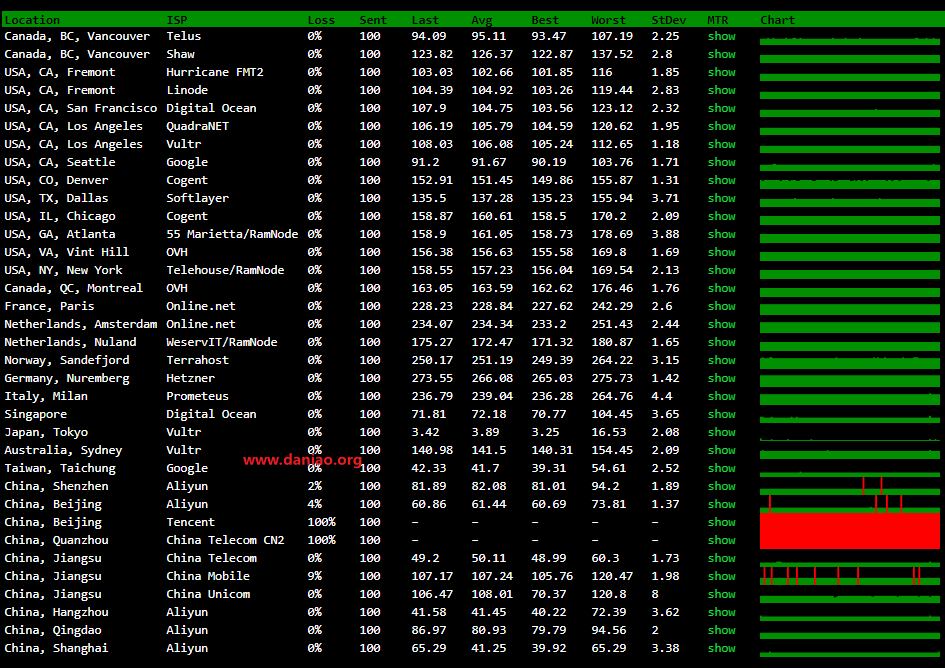Open show link for Shanghai Aliyun row
Viewport: 945px width, 668px height.
point(721,648)
